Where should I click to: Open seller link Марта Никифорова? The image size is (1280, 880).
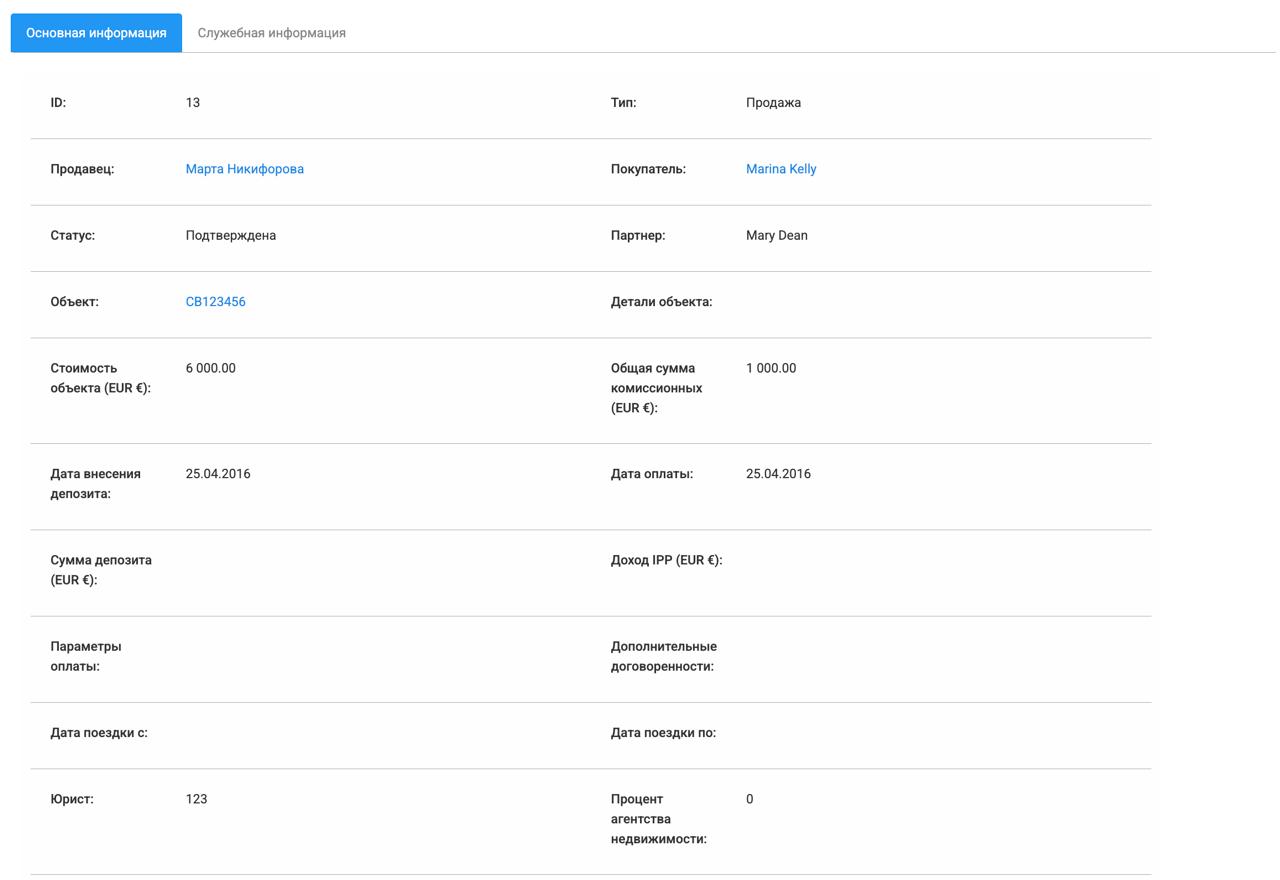(x=246, y=168)
